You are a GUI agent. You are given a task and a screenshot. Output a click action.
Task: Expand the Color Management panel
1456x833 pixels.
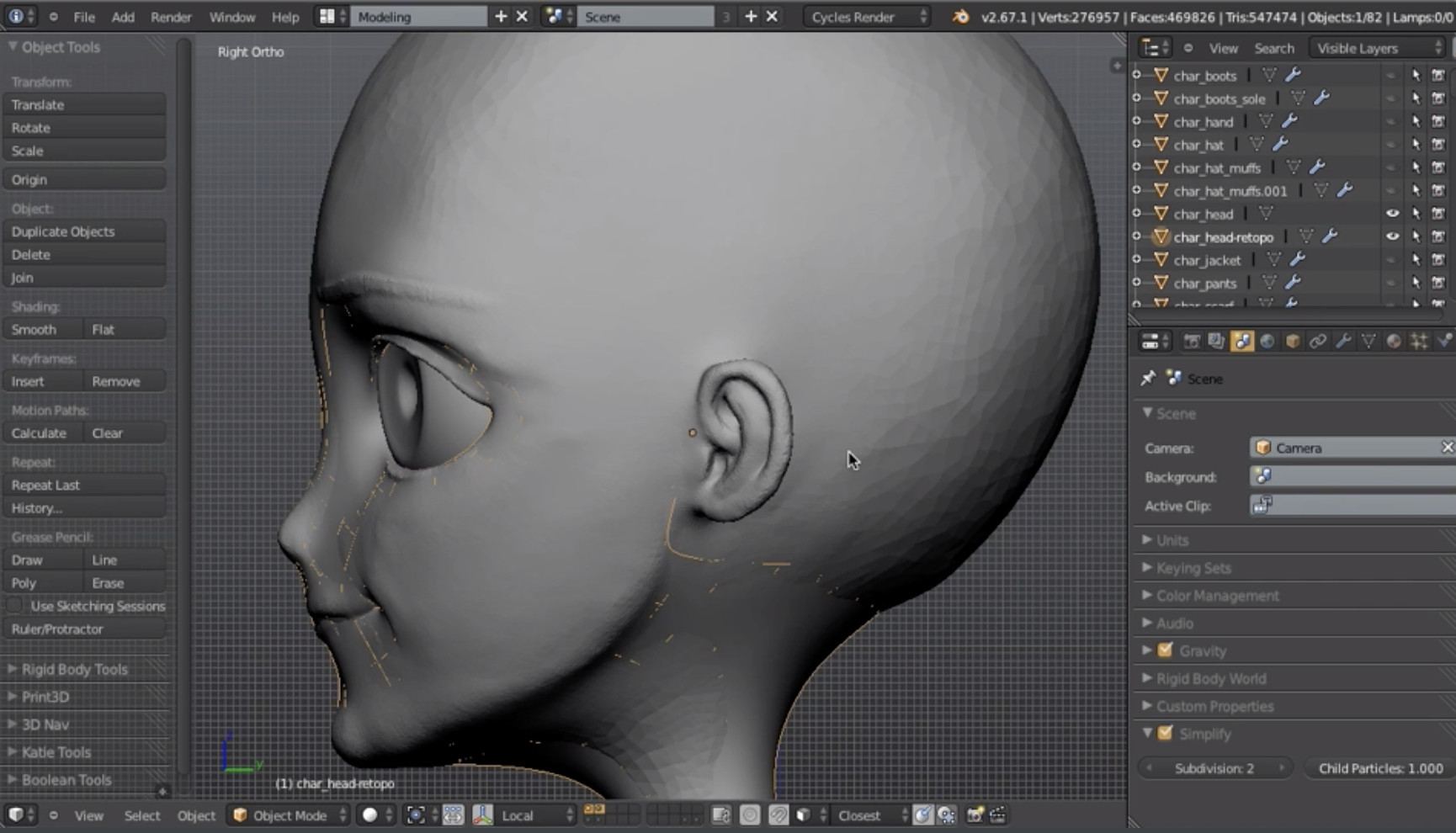pyautogui.click(x=1217, y=596)
